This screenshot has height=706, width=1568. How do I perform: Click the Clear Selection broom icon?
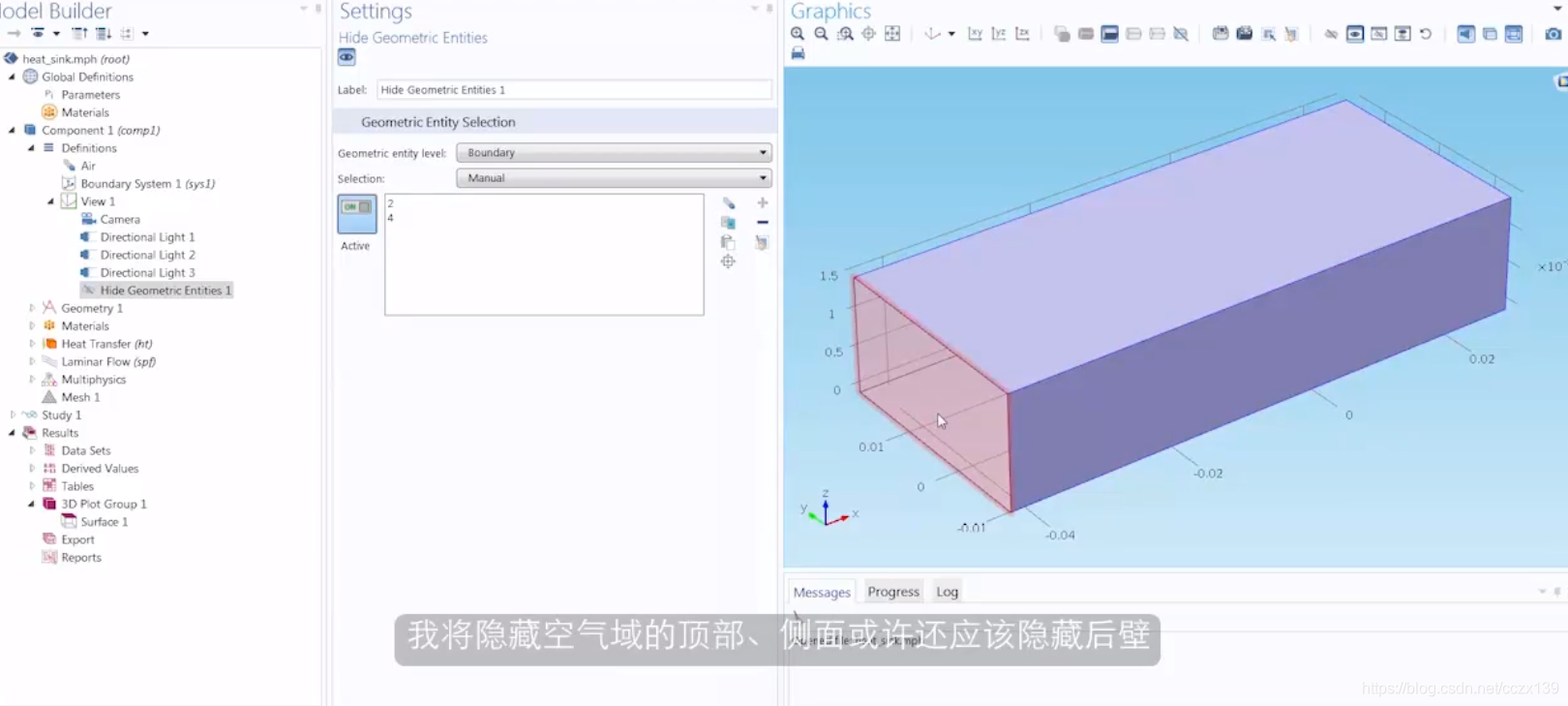tap(763, 242)
